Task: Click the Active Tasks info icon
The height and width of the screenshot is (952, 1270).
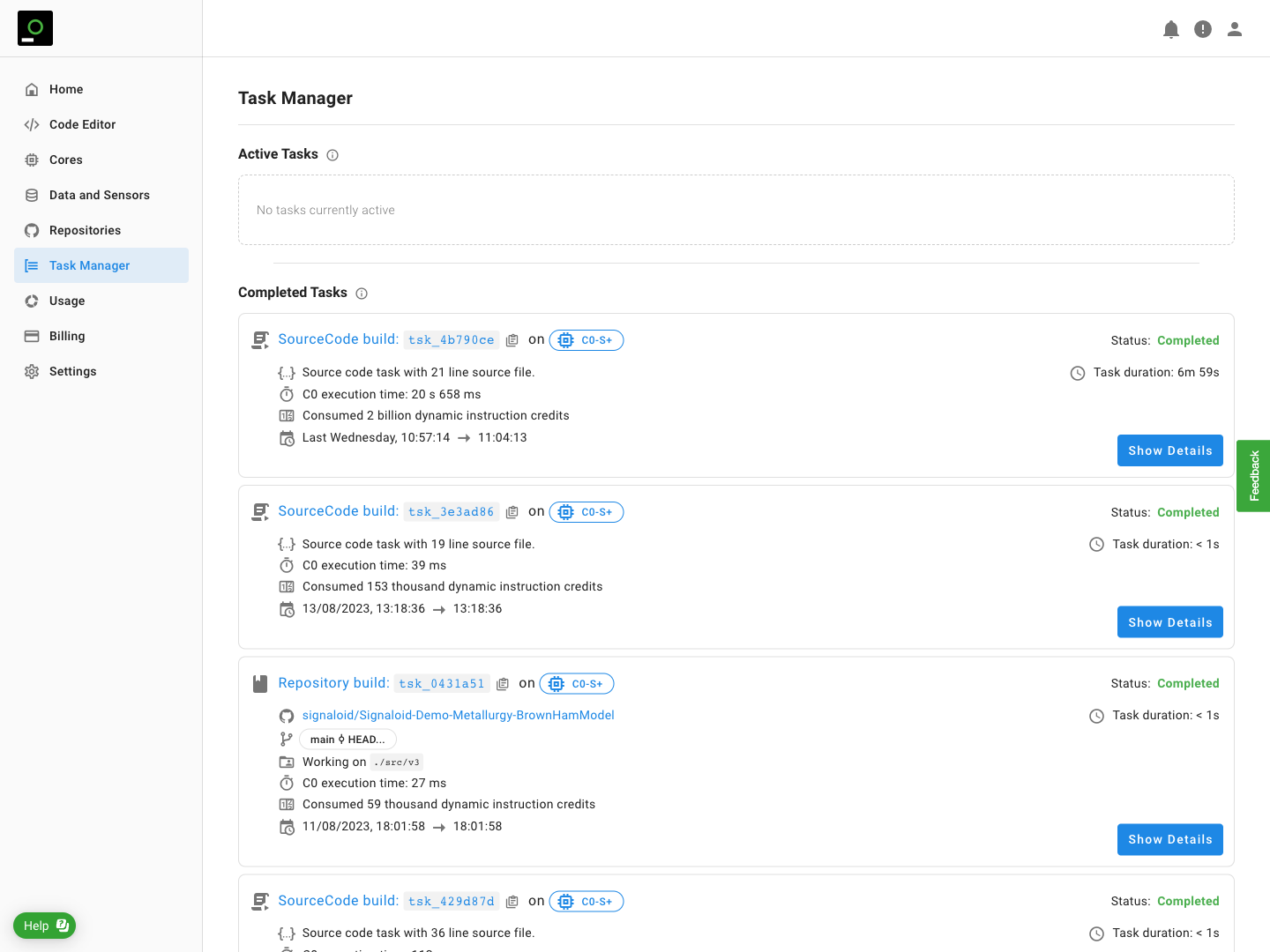Action: (x=332, y=155)
